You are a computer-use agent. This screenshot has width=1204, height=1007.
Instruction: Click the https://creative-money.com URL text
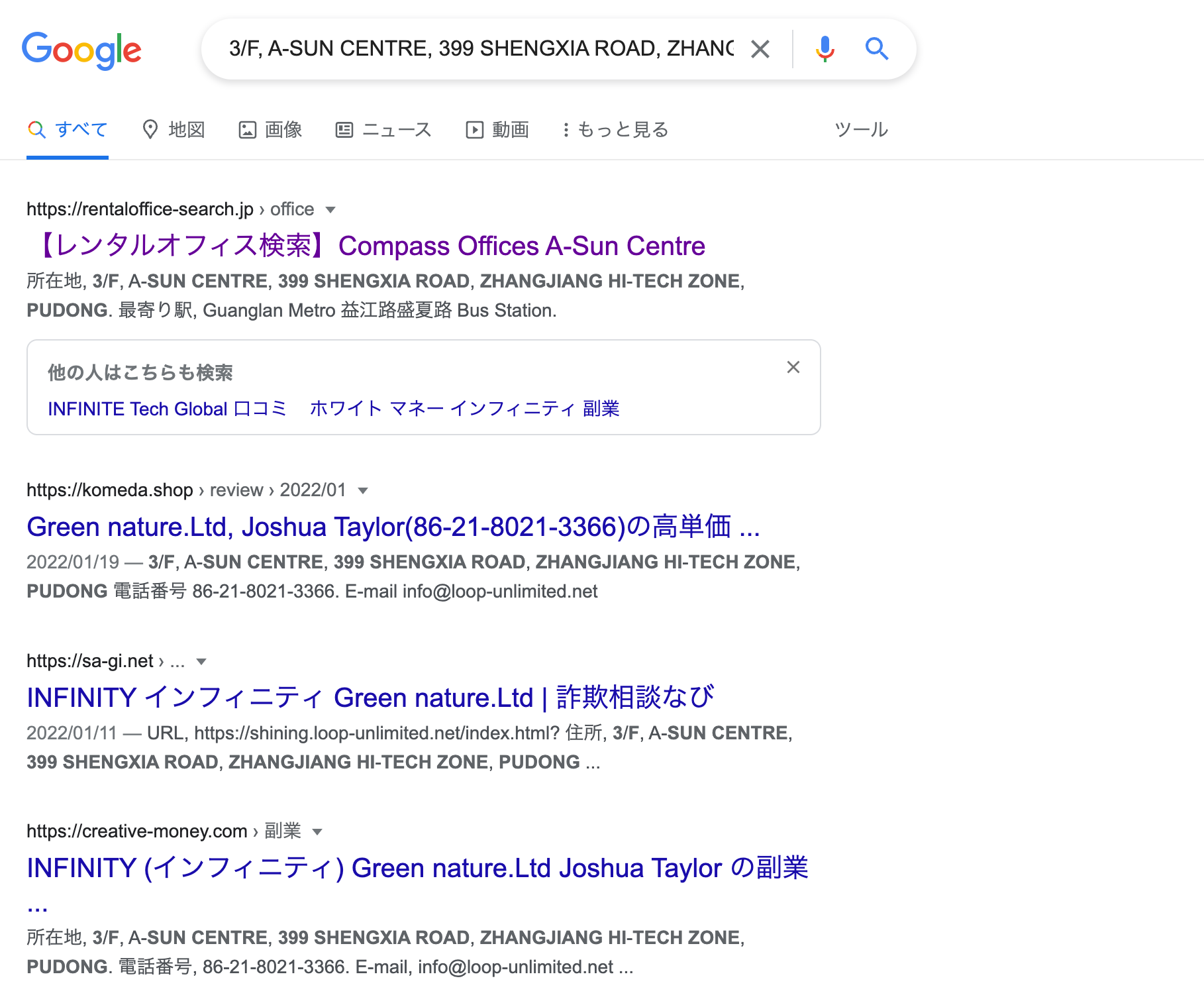tap(137, 831)
